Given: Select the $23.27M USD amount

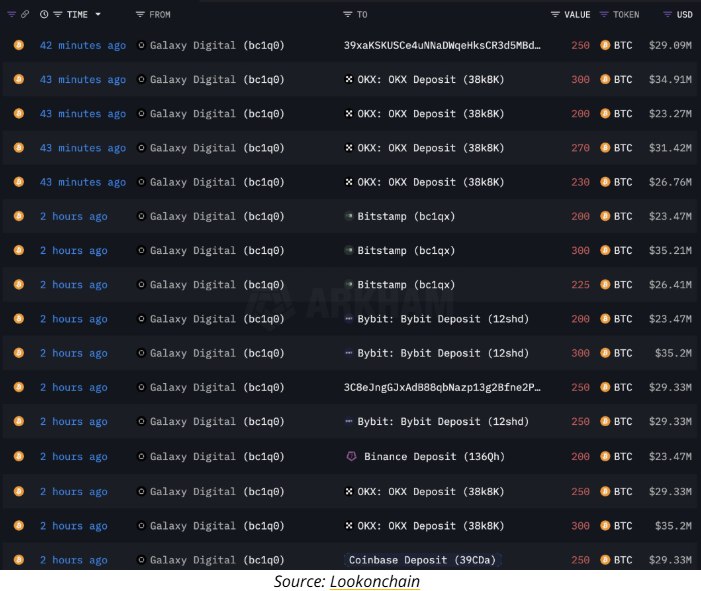Looking at the screenshot, I should click(670, 114).
